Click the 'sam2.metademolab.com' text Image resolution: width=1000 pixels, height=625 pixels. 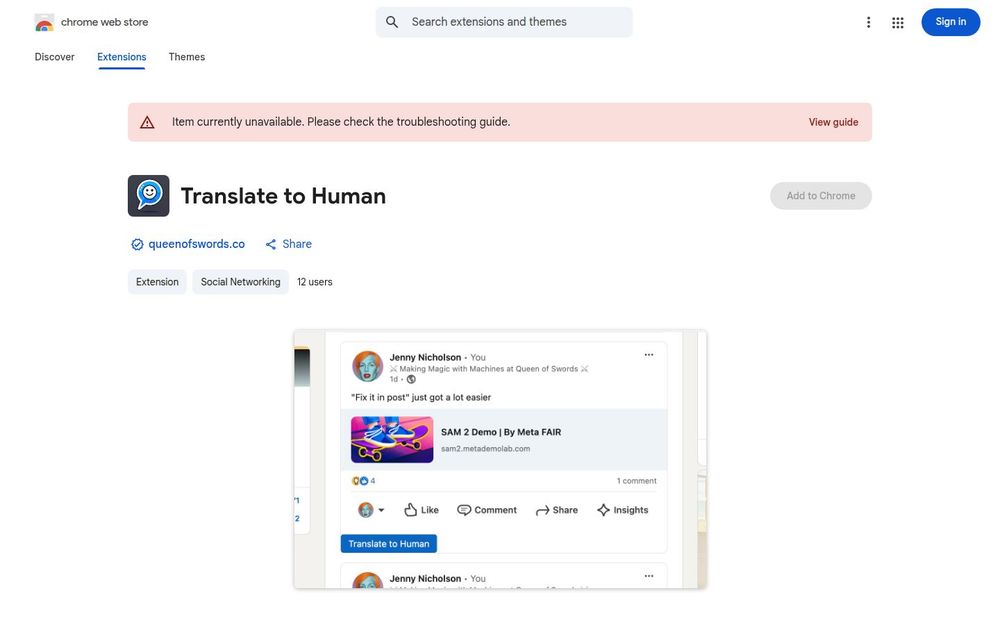coord(485,449)
